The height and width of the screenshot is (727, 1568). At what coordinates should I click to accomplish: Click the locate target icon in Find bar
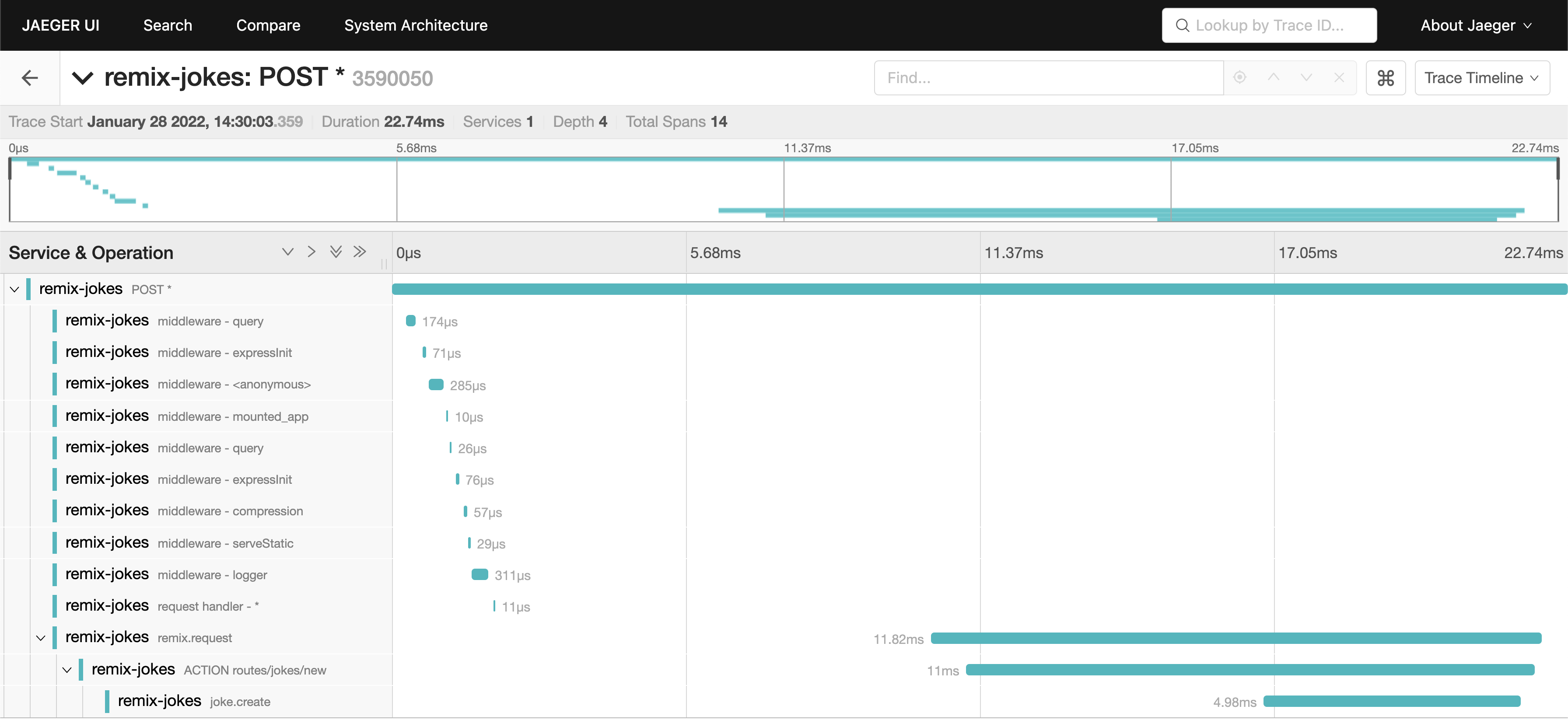coord(1239,77)
